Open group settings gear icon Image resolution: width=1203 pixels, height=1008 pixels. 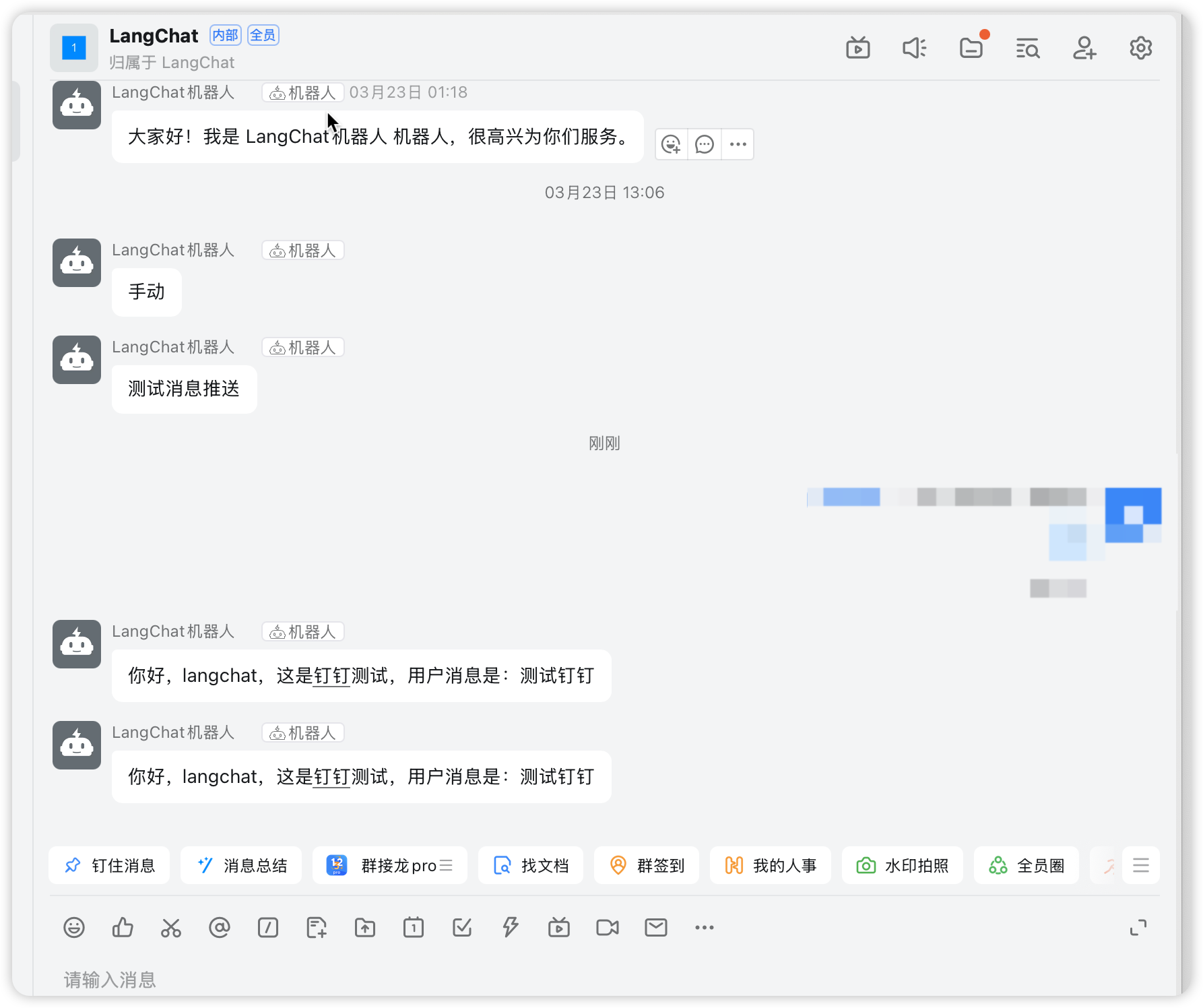pos(1140,49)
